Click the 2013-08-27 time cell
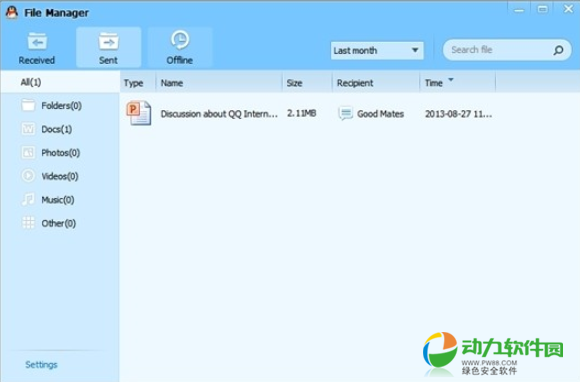The height and width of the screenshot is (382, 580). point(458,114)
